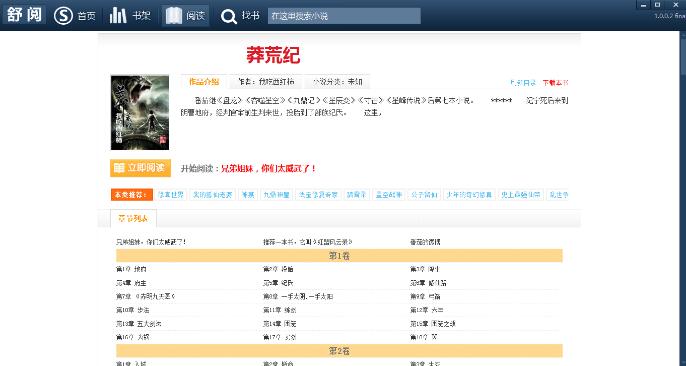
Task: Open entry 推荐一本书 《红楼风云录》
Action: [308, 242]
